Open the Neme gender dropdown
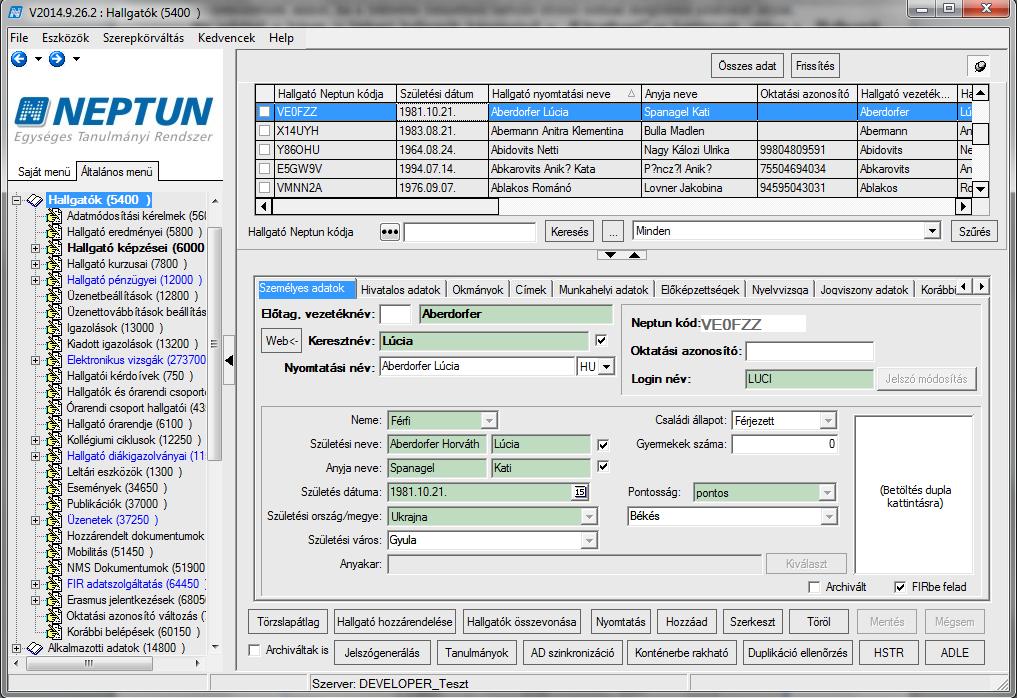Viewport: 1018px width, 698px height. coord(489,421)
